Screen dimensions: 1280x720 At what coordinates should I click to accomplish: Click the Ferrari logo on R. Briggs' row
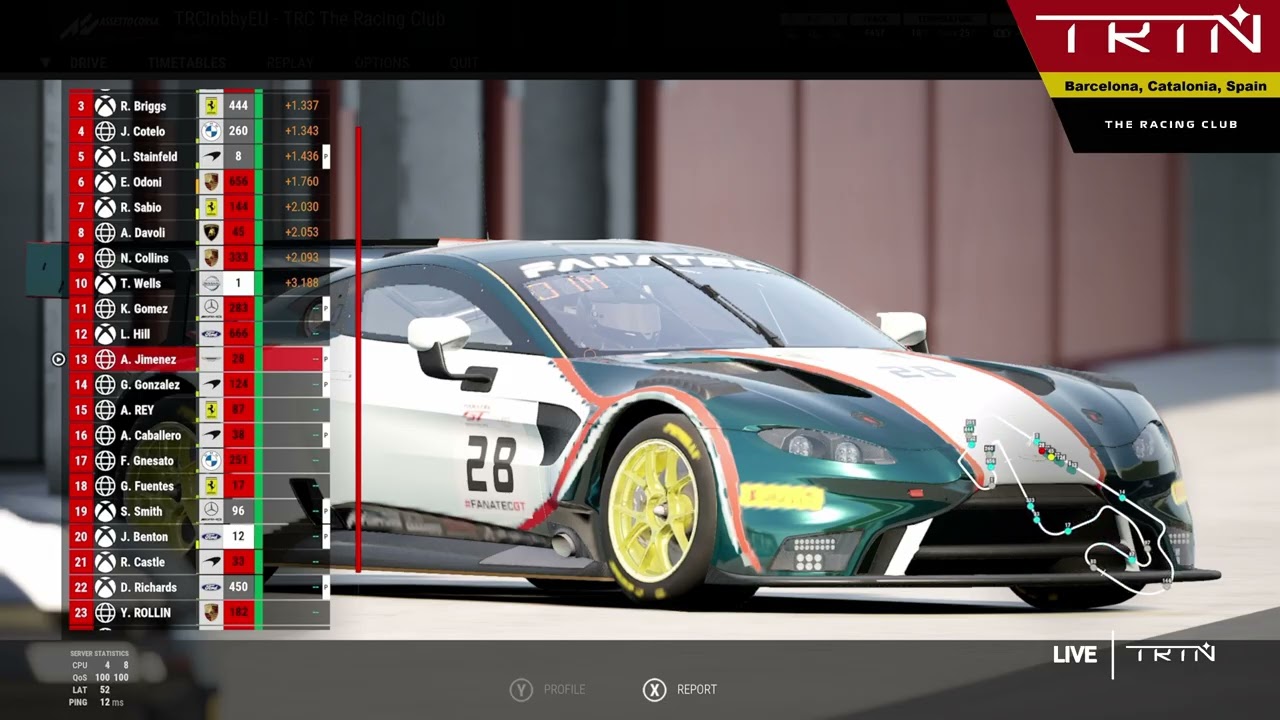point(211,106)
